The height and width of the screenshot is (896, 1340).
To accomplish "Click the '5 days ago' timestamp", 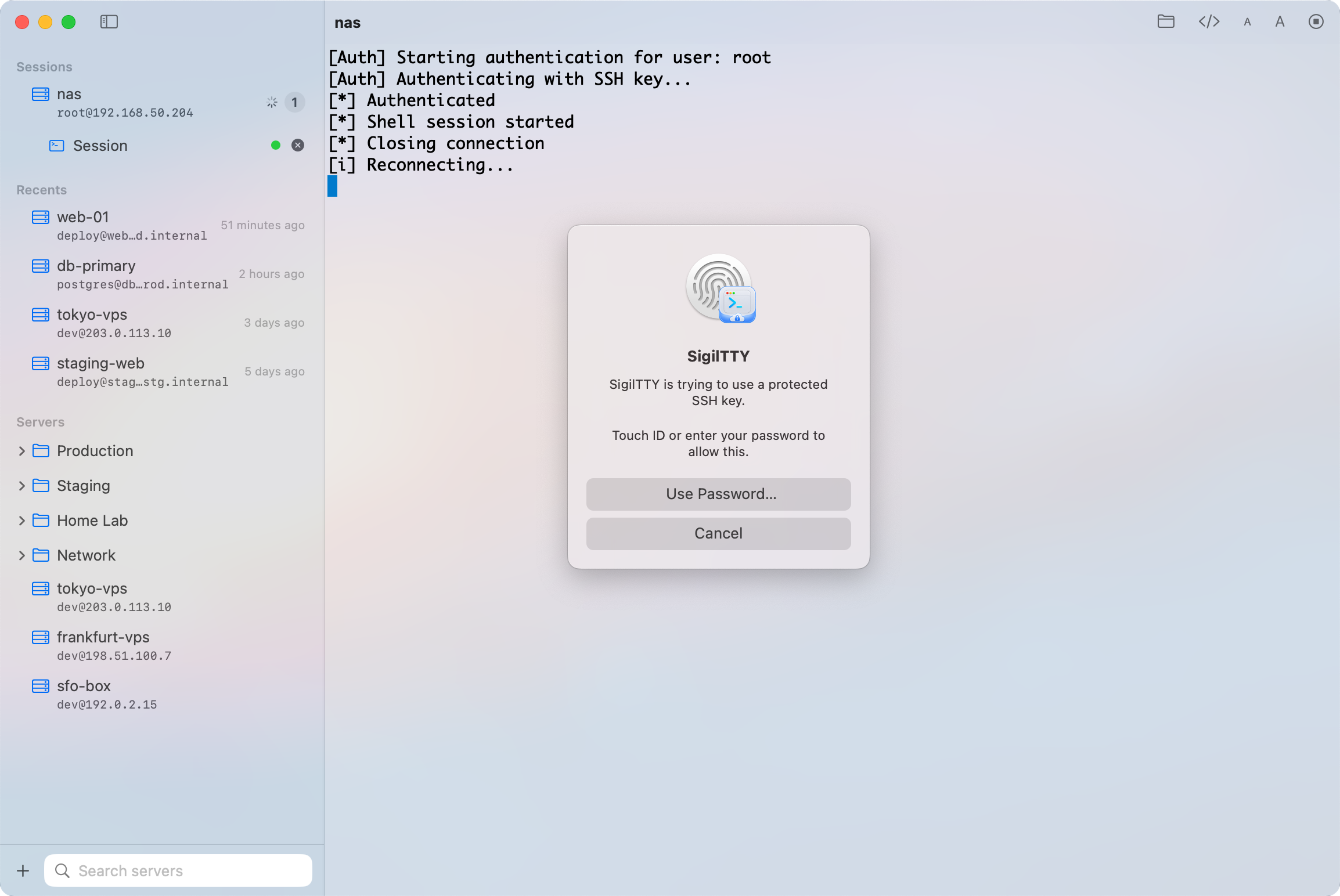I will point(275,372).
